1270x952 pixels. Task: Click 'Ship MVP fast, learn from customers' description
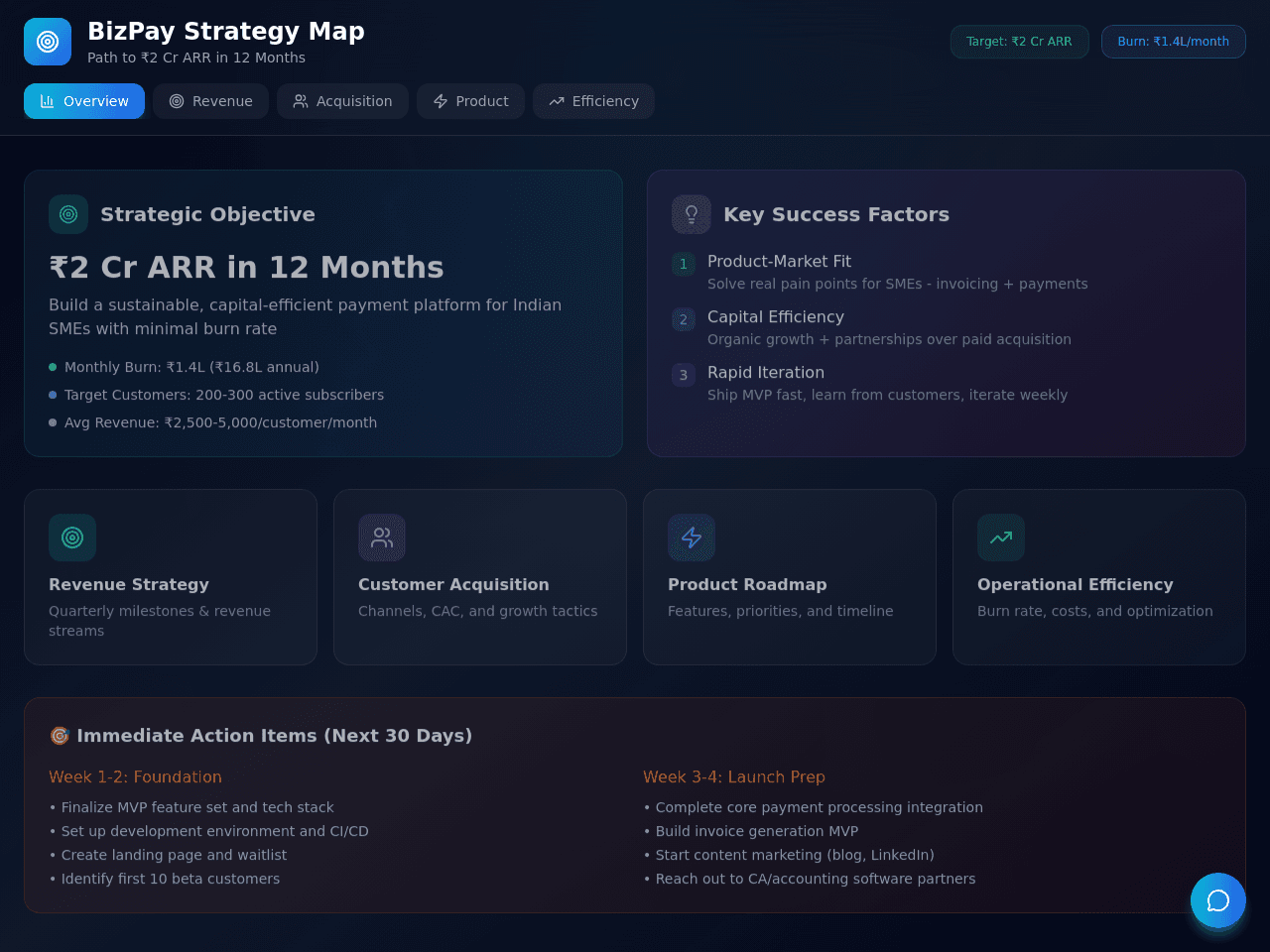(x=887, y=395)
